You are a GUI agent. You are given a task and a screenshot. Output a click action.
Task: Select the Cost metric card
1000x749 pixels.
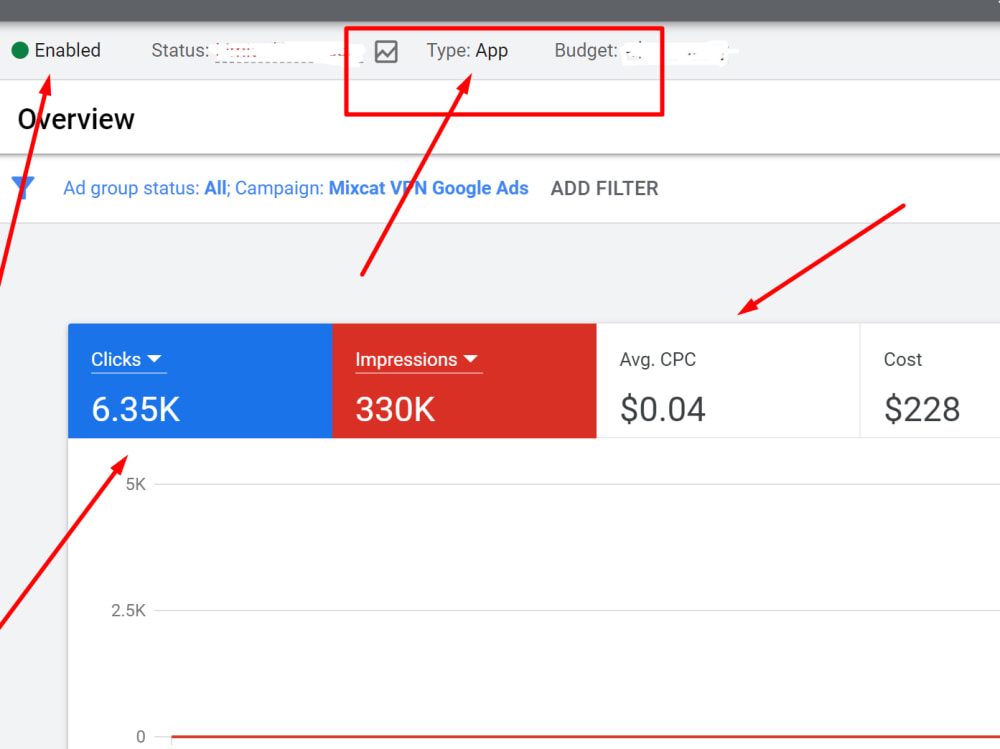click(x=930, y=381)
